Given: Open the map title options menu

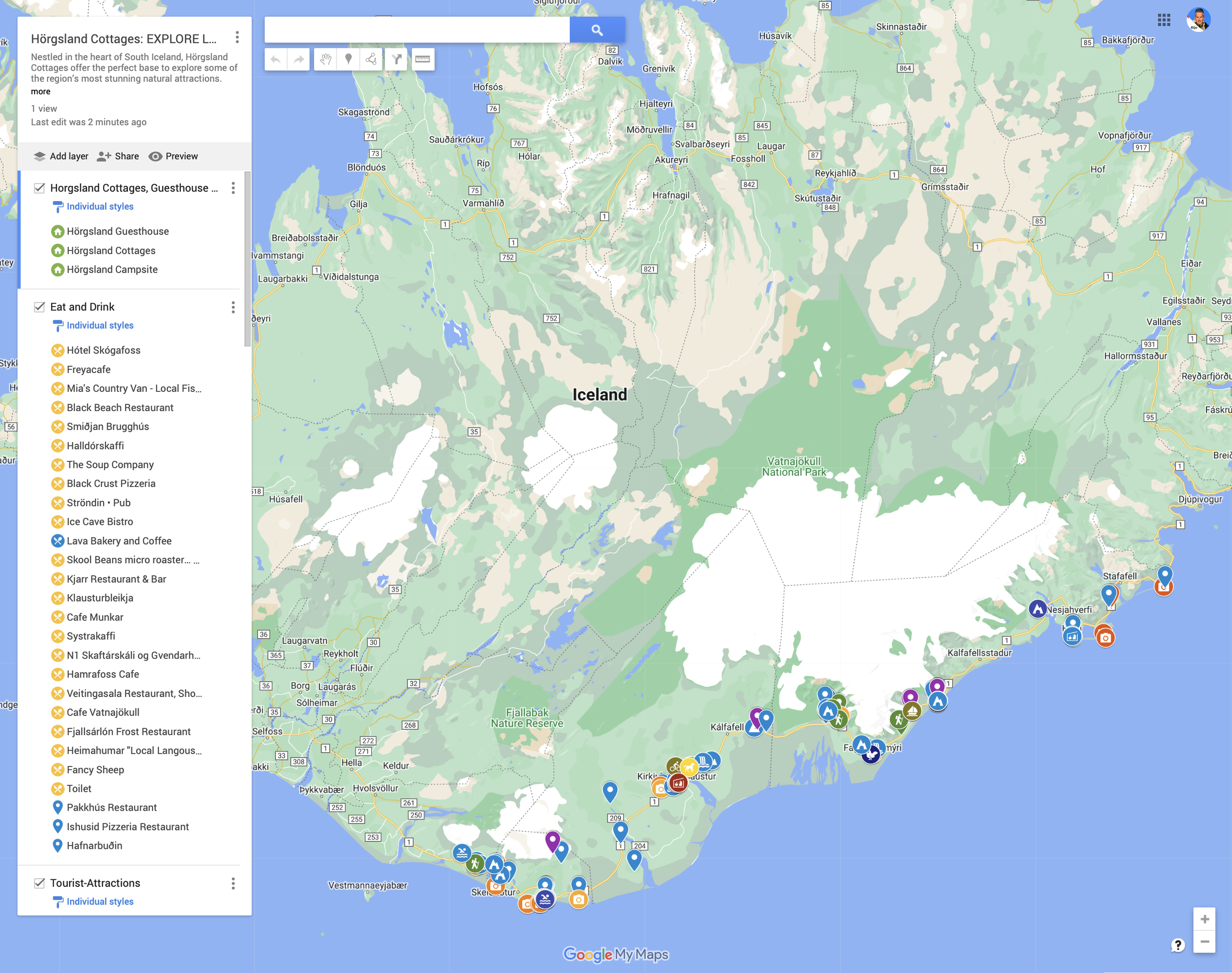Looking at the screenshot, I should pyautogui.click(x=237, y=37).
